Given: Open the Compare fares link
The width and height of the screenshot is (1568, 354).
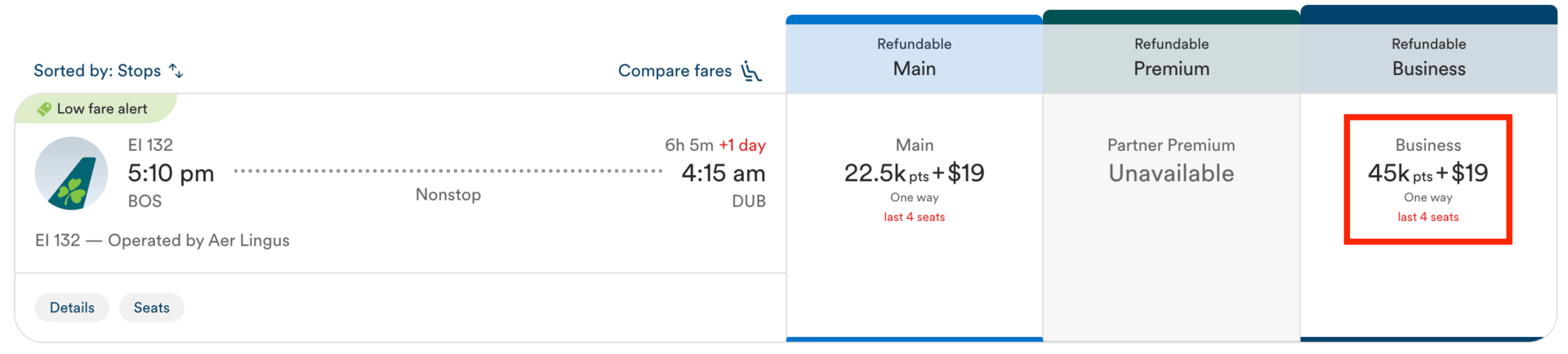Looking at the screenshot, I should click(675, 71).
